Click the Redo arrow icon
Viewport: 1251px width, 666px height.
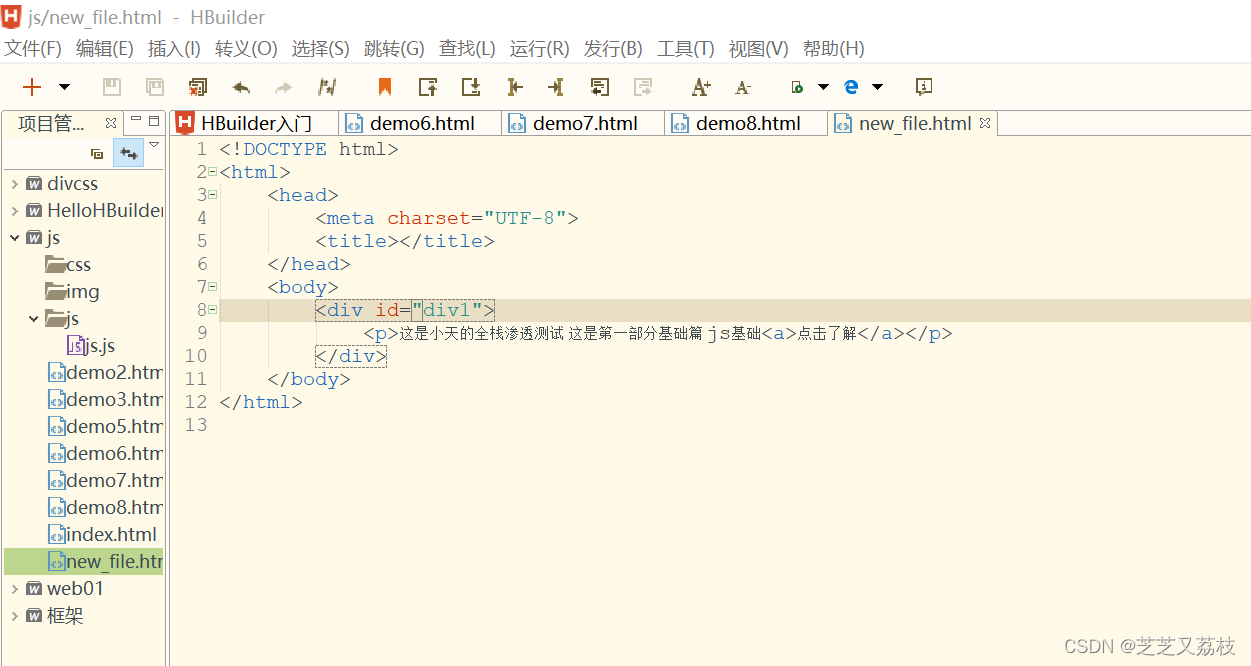[x=283, y=87]
